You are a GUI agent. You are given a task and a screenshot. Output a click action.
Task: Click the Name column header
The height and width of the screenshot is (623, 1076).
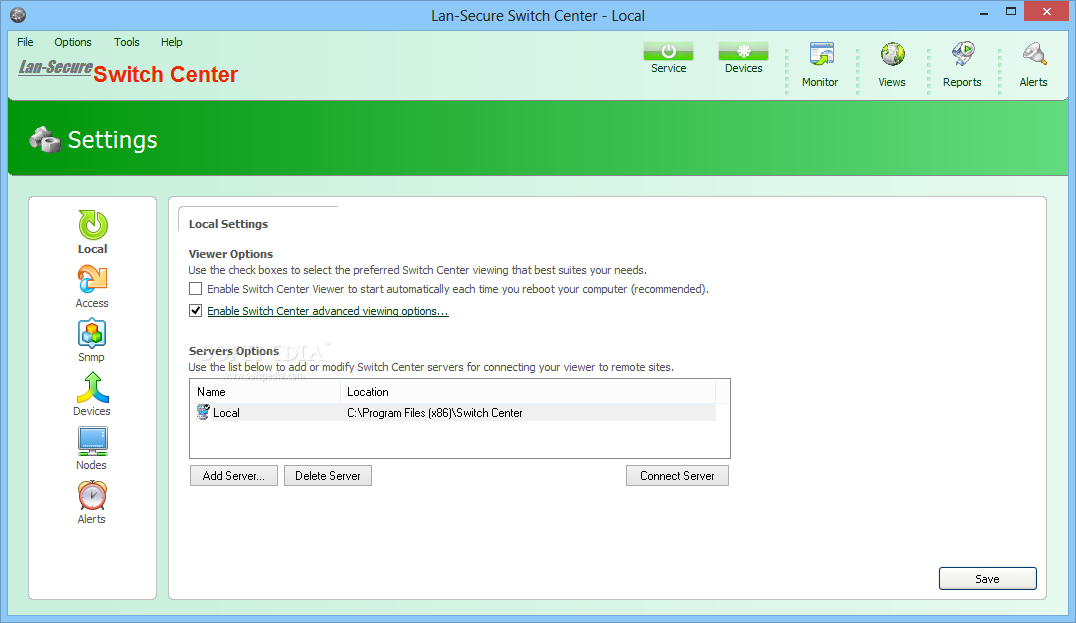[x=265, y=392]
